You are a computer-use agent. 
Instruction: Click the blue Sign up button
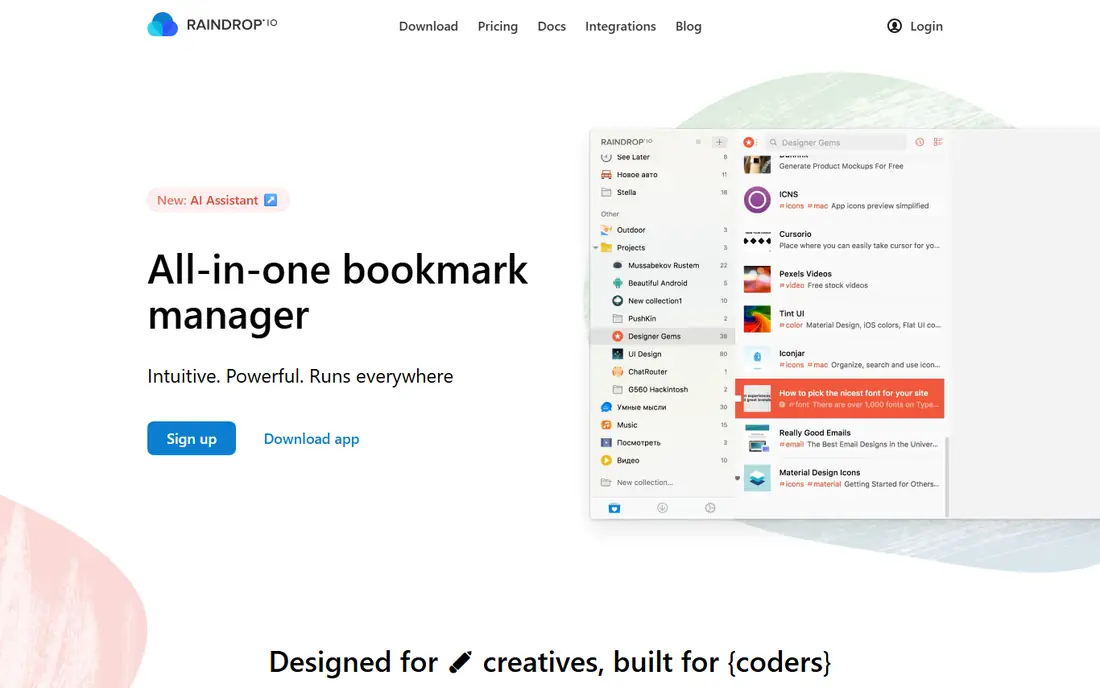(192, 438)
